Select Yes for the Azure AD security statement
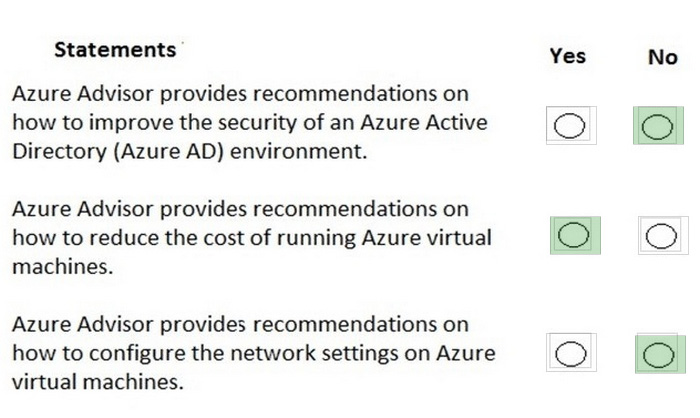 coord(572,127)
